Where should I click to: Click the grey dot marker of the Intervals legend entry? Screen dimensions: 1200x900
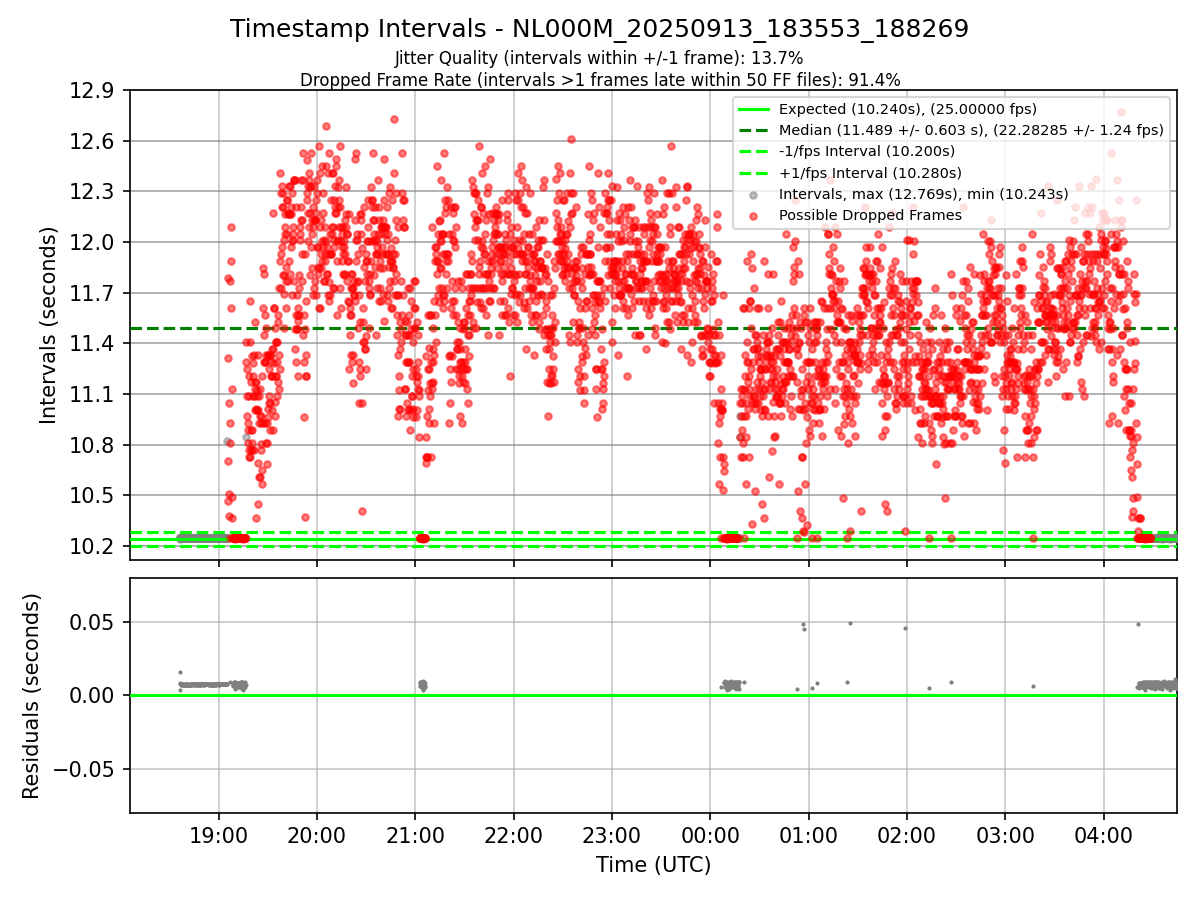click(754, 194)
